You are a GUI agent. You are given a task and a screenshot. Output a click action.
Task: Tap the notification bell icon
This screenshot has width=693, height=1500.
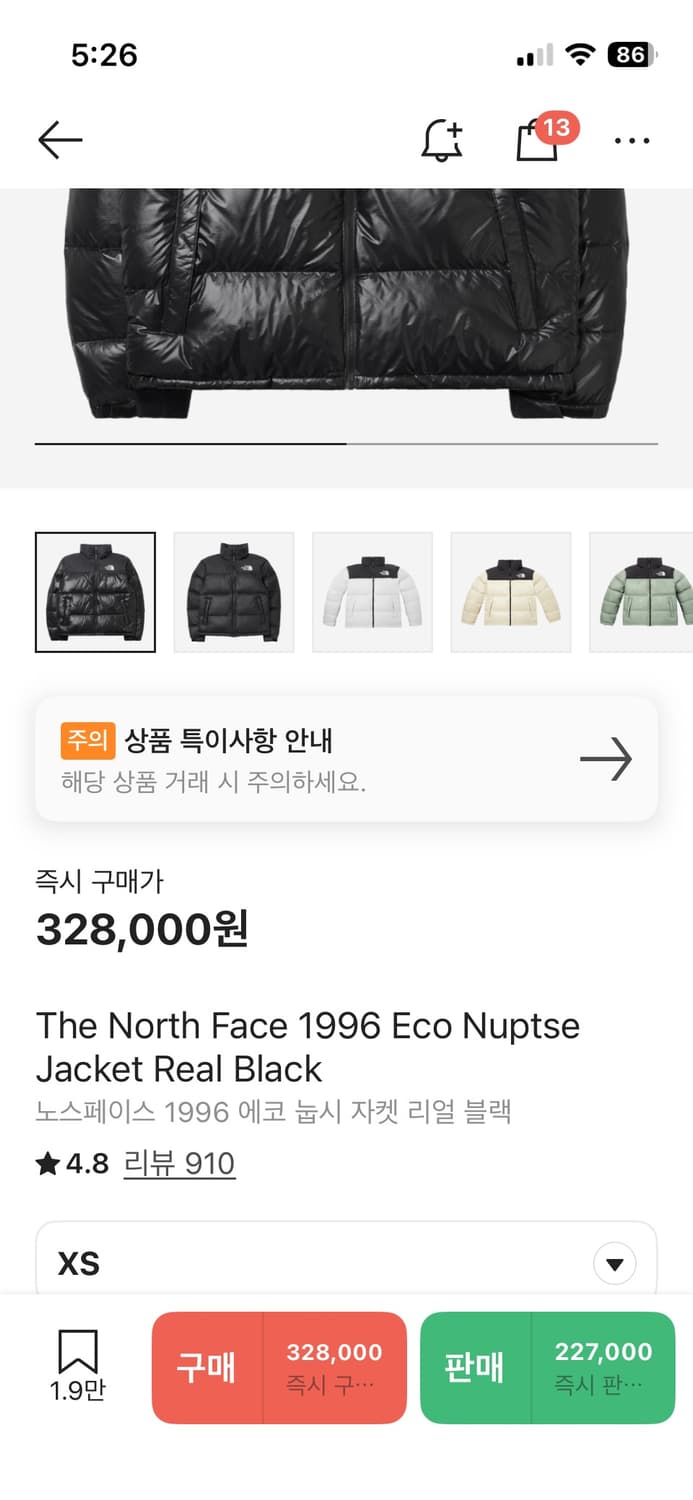tap(441, 141)
